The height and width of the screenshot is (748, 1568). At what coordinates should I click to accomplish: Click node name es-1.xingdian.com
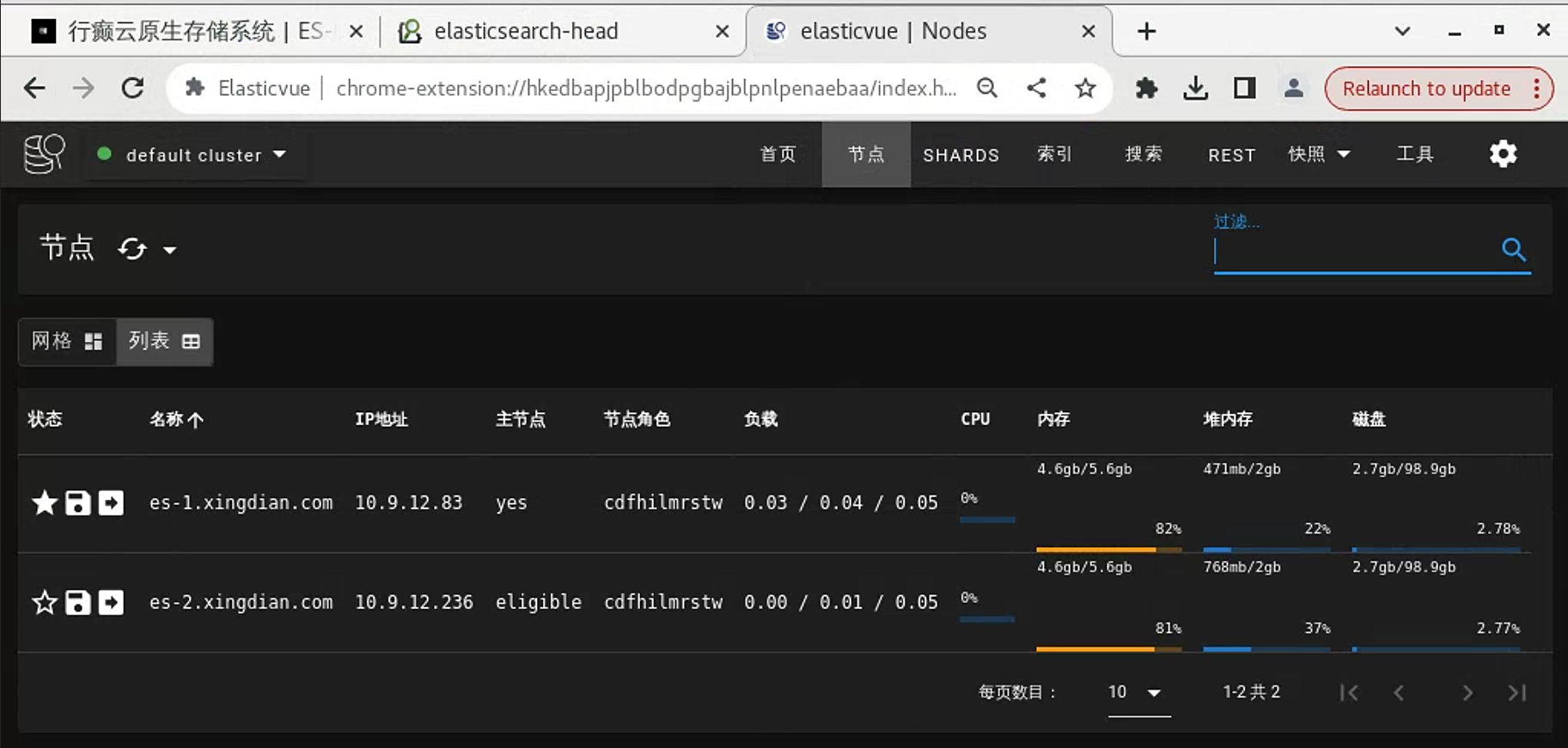point(241,503)
